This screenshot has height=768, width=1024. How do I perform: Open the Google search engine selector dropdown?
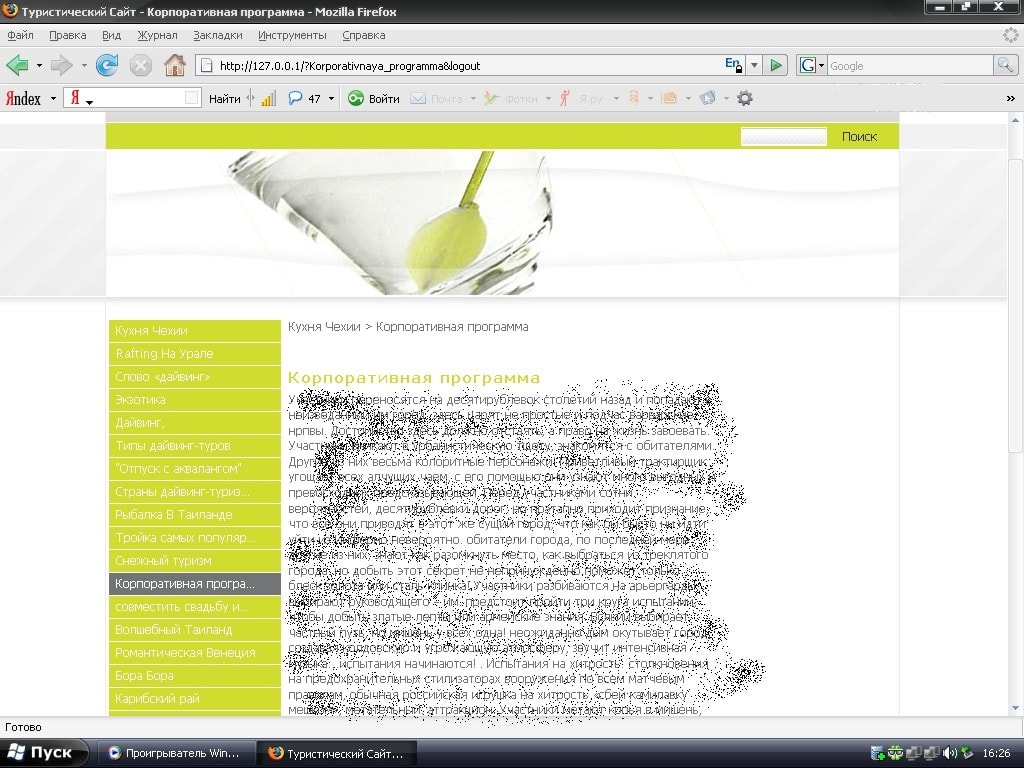click(x=821, y=65)
